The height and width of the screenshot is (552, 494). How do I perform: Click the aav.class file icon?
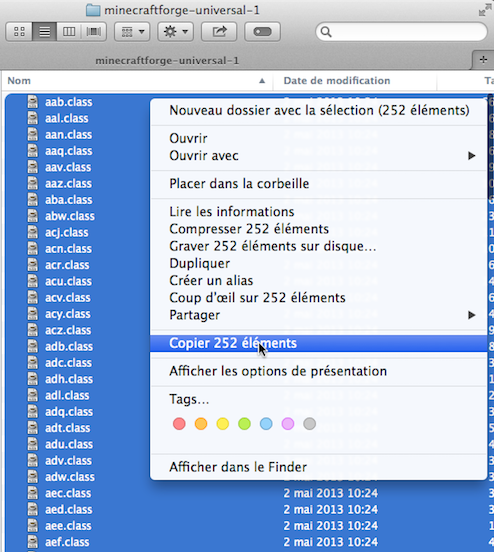[x=33, y=167]
